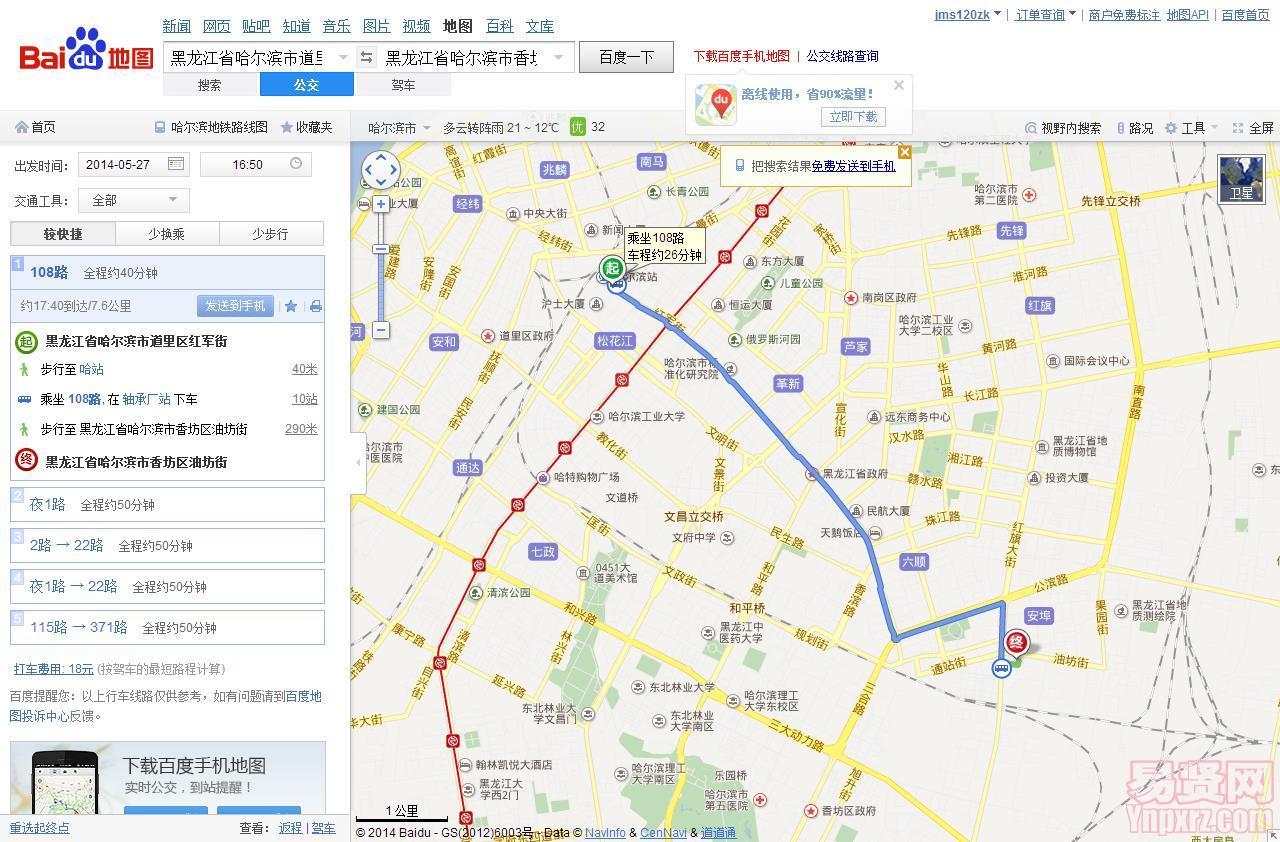Click the departure time clock icon
The image size is (1280, 842).
pyautogui.click(x=296, y=164)
